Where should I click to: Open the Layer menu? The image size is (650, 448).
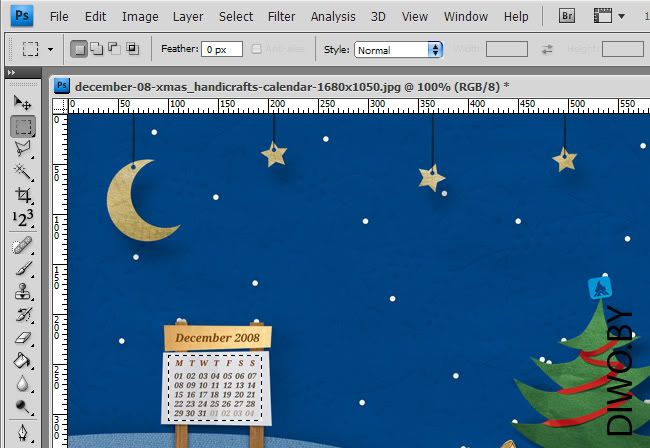coord(188,17)
